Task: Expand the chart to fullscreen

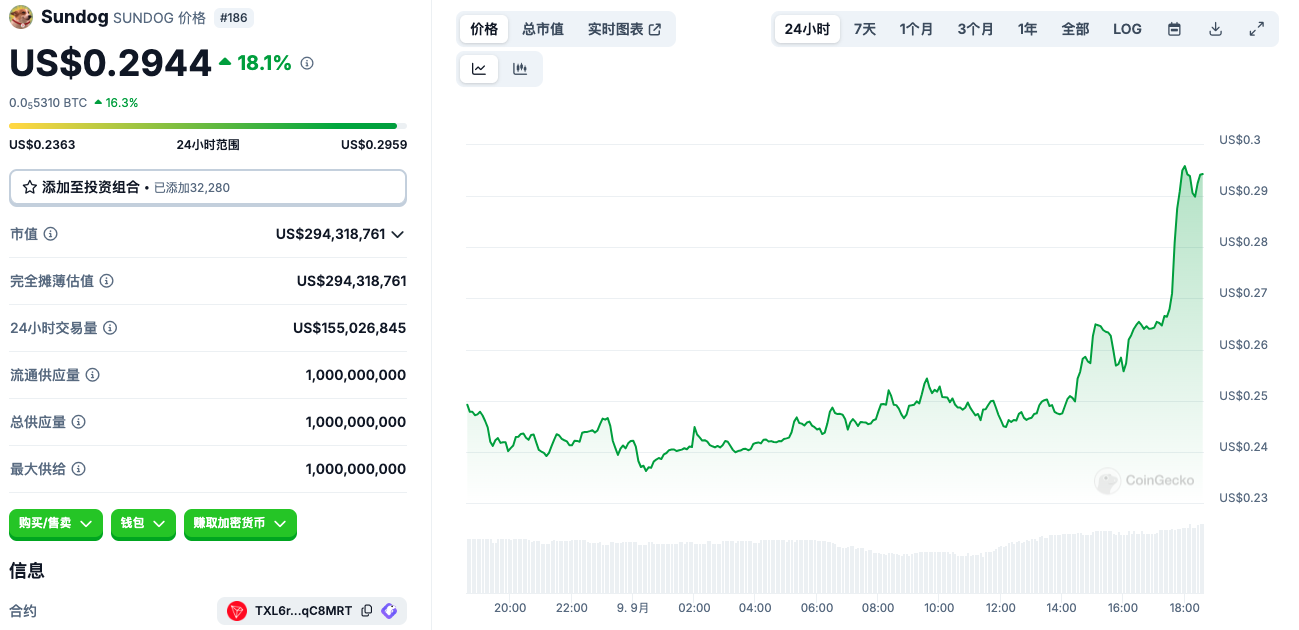Action: (x=1257, y=29)
